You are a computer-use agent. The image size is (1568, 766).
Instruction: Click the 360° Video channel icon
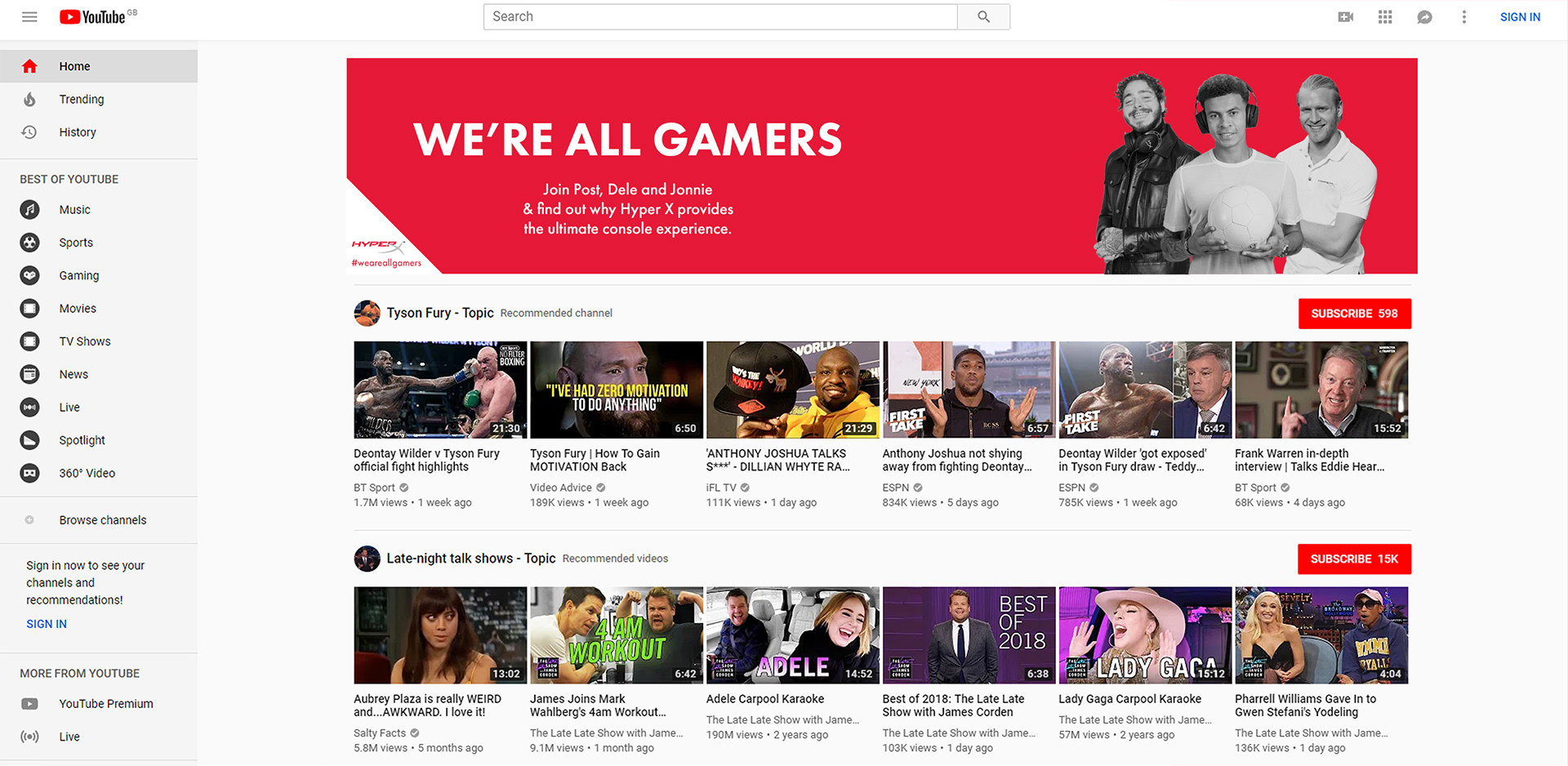click(29, 473)
